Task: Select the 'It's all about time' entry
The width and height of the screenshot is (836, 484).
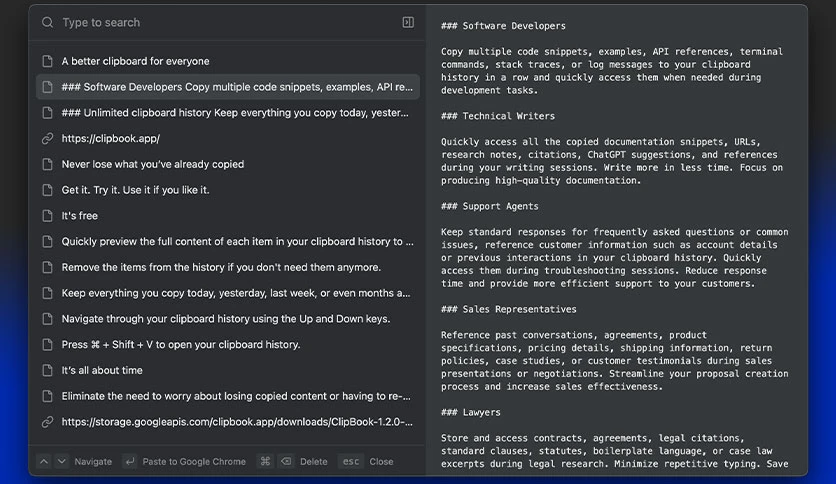Action: click(x=228, y=370)
